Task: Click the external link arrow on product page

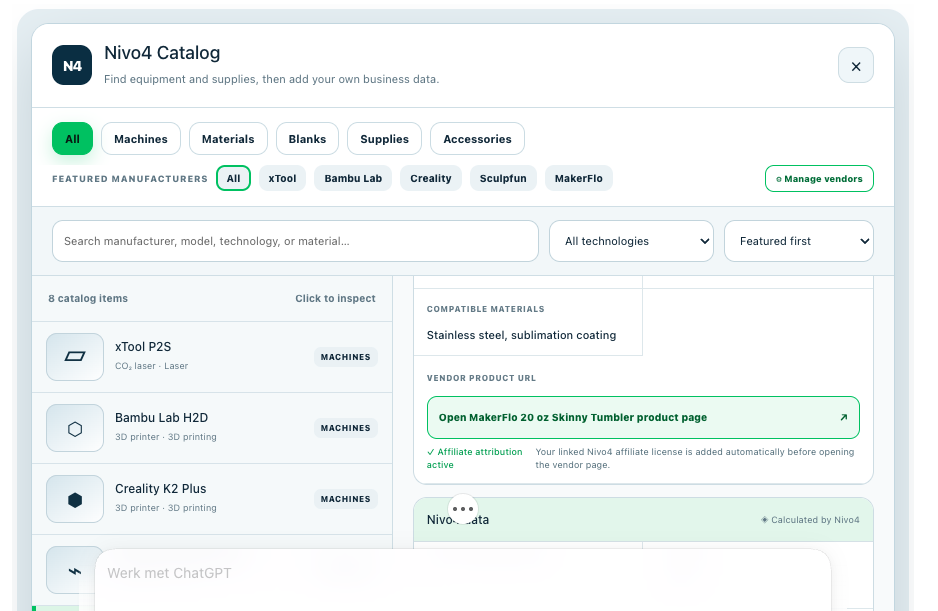Action: click(x=843, y=417)
